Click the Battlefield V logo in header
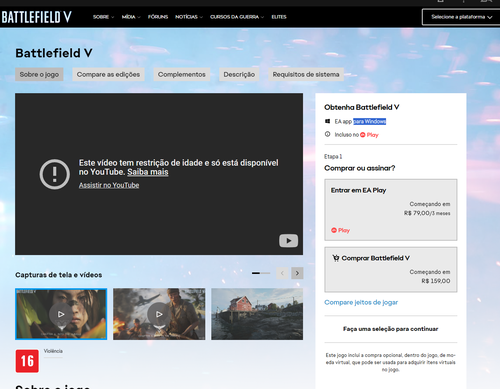The image size is (500, 389). 36,17
